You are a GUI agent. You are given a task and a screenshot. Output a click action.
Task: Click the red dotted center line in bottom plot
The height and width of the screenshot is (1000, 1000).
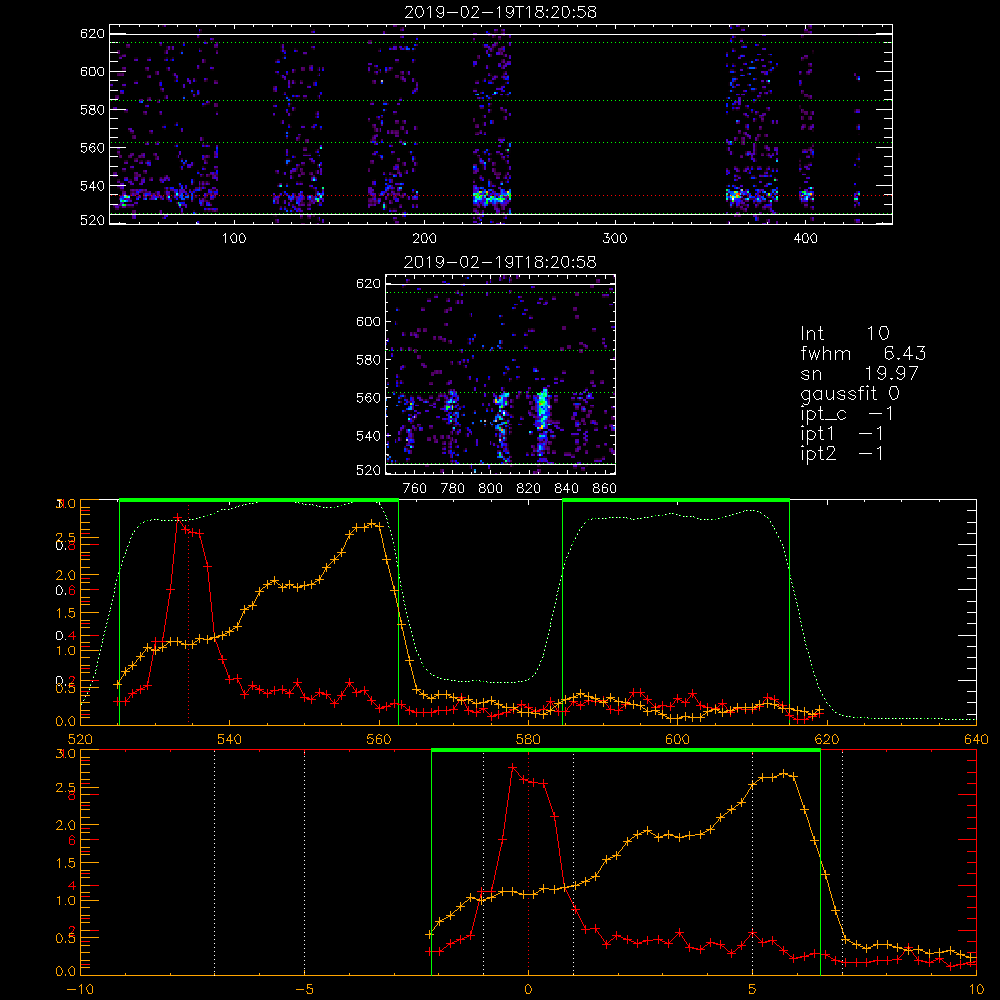[528, 863]
